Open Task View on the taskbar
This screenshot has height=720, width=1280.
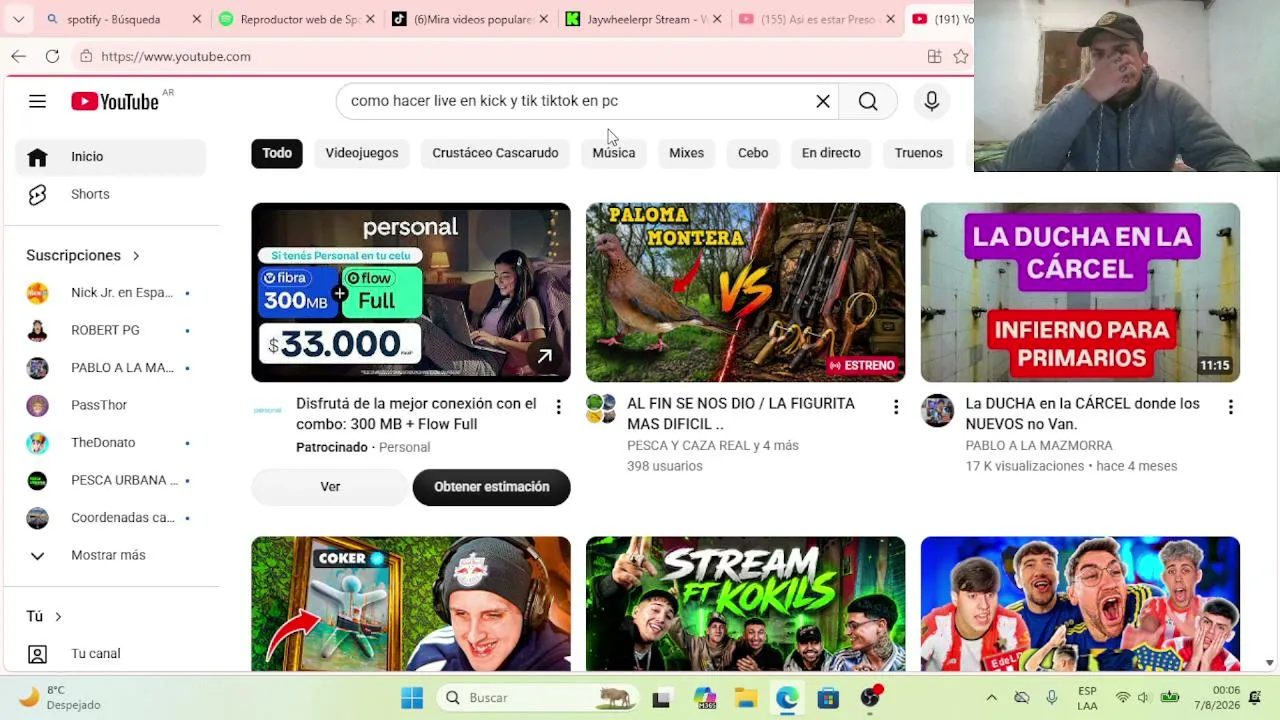pyautogui.click(x=661, y=698)
